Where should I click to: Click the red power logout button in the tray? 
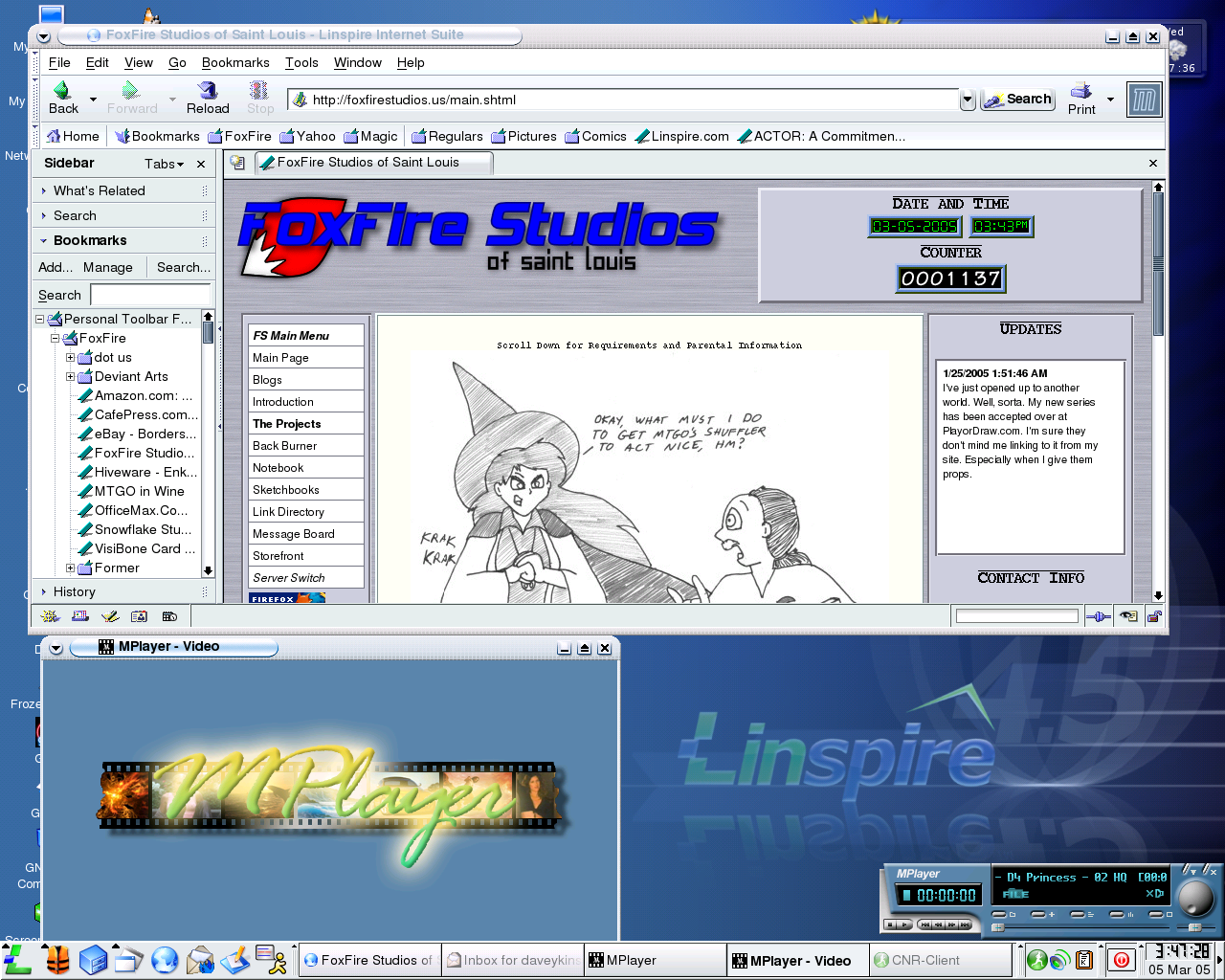(1122, 960)
